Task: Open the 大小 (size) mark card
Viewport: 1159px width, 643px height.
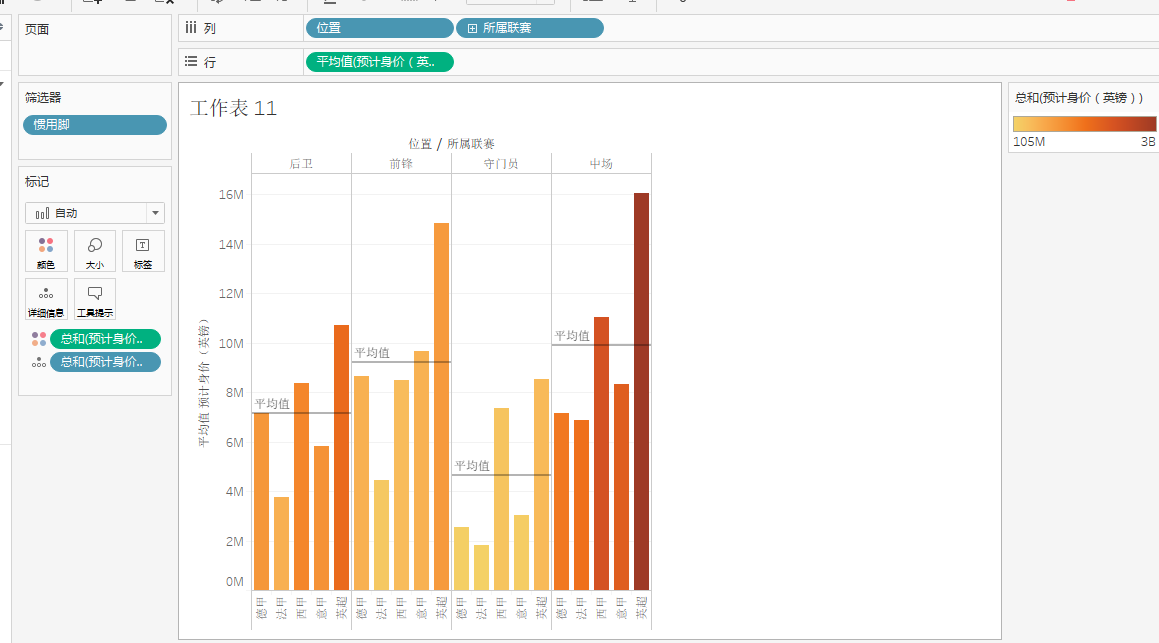Action: pyautogui.click(x=95, y=251)
